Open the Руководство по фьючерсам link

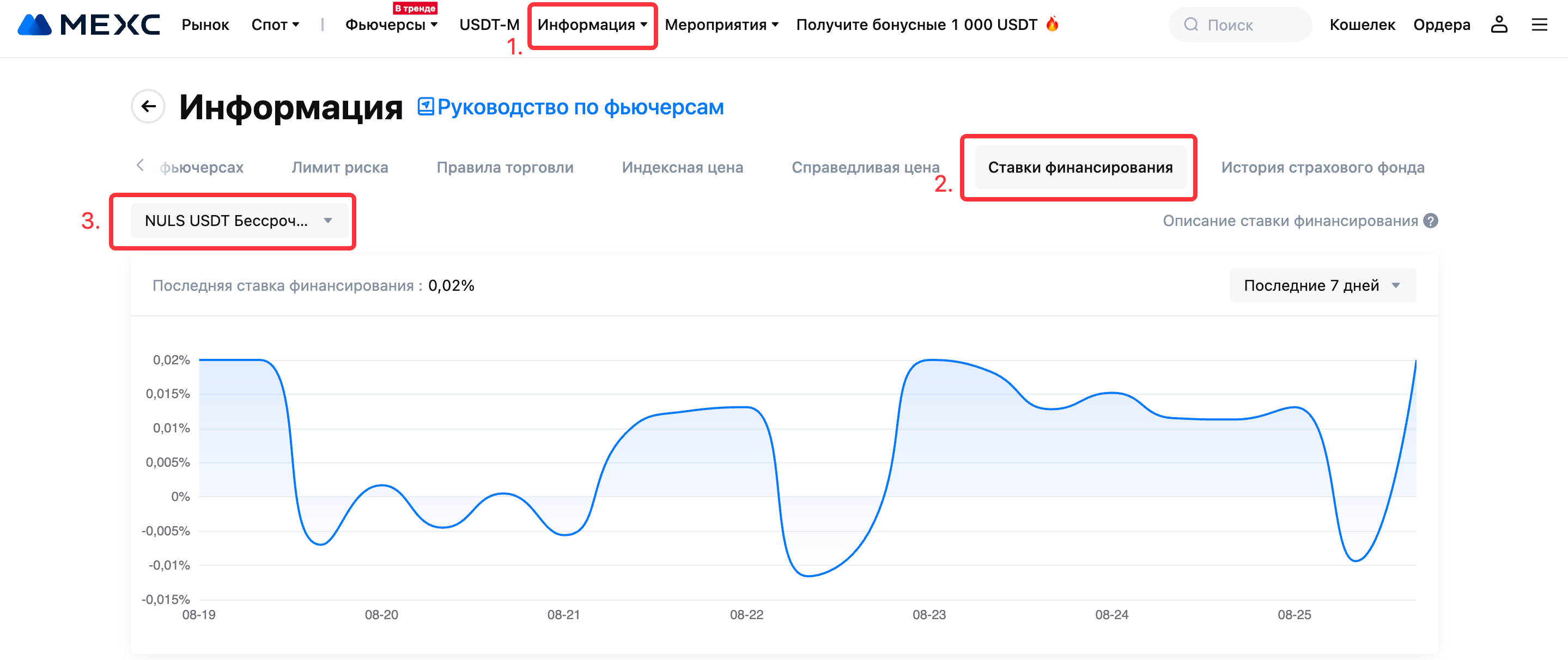tap(580, 107)
